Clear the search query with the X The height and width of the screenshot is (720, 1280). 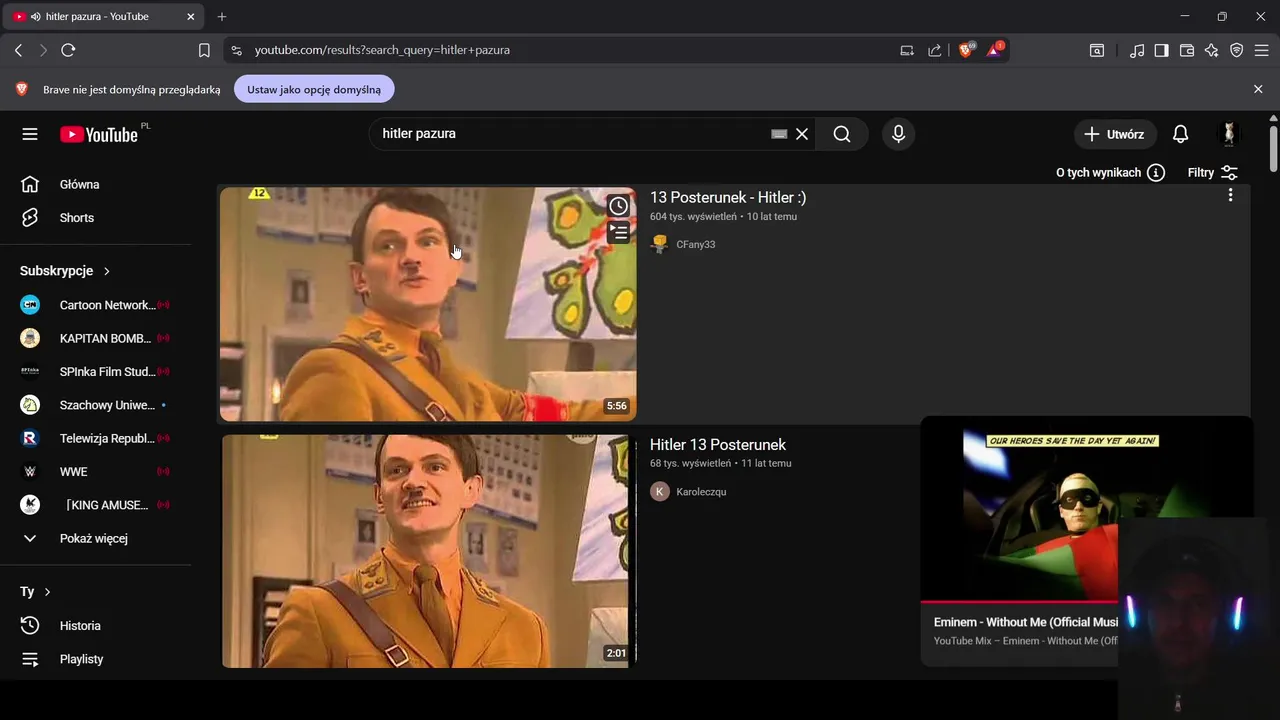click(x=802, y=134)
